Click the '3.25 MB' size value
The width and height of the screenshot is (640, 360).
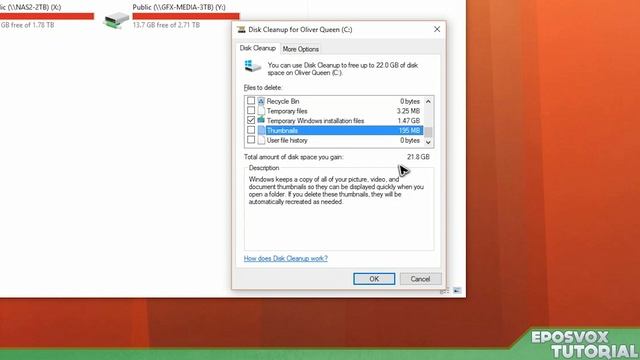tap(408, 111)
